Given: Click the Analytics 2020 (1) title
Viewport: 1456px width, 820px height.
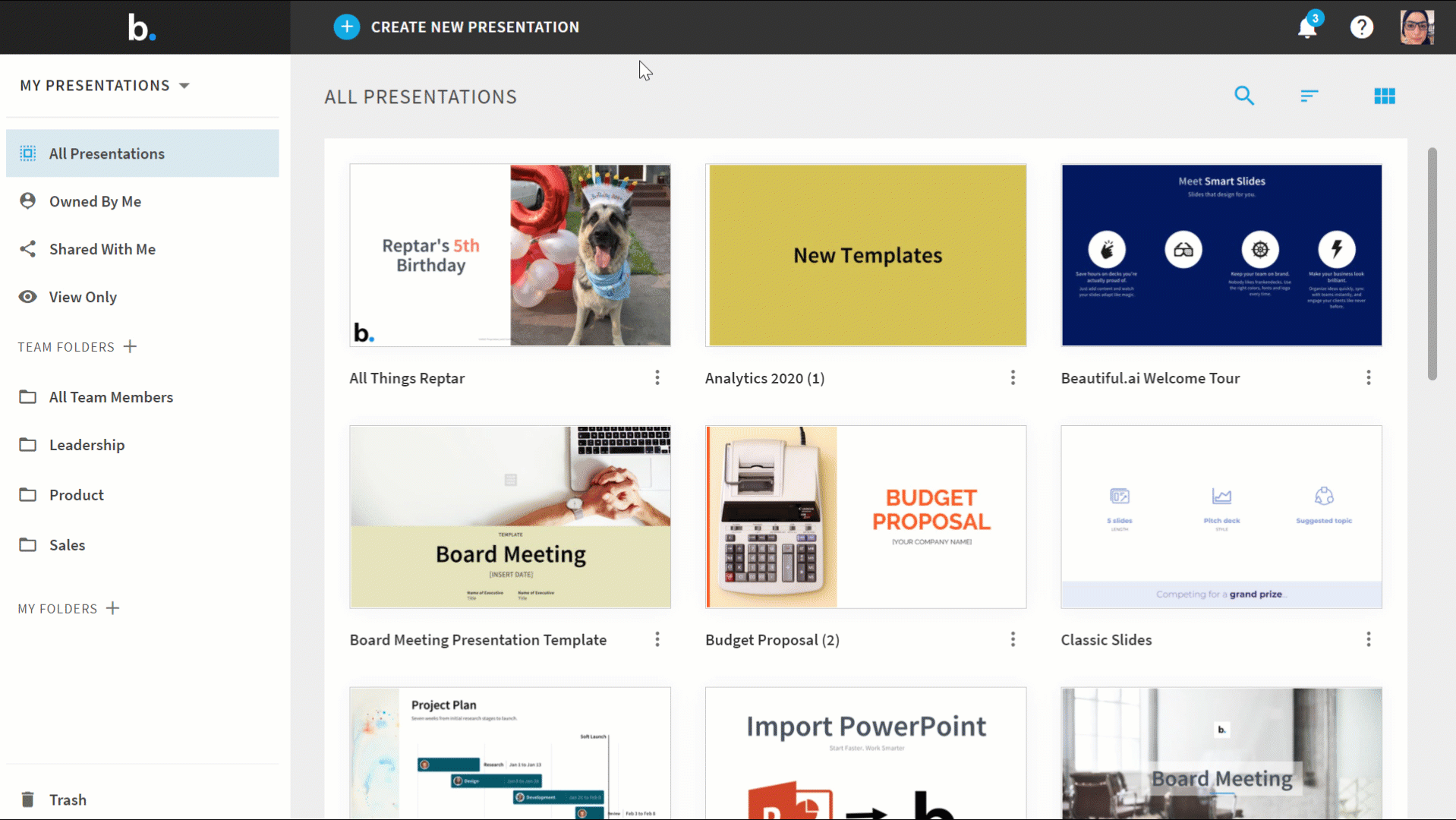Looking at the screenshot, I should tap(765, 378).
